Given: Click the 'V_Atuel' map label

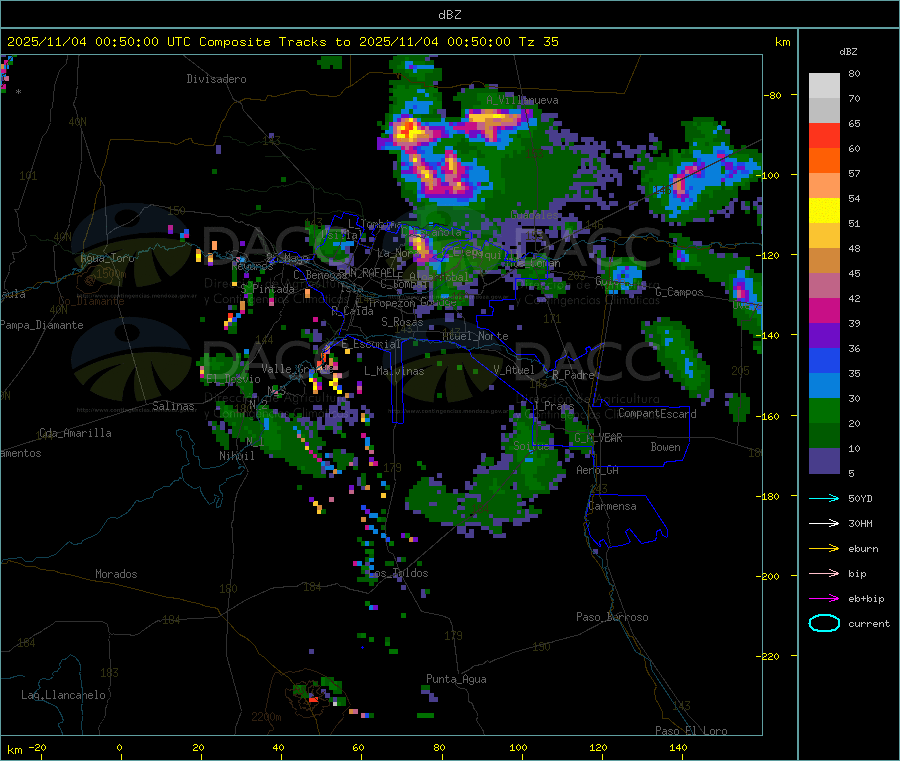Looking at the screenshot, I should pos(514,370).
